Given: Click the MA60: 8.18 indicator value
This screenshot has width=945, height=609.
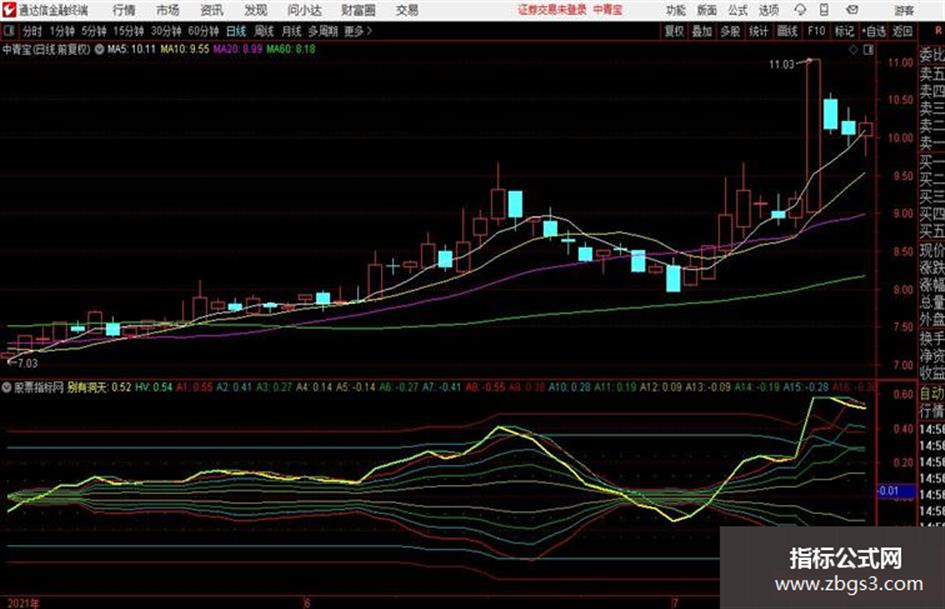Looking at the screenshot, I should pos(290,49).
